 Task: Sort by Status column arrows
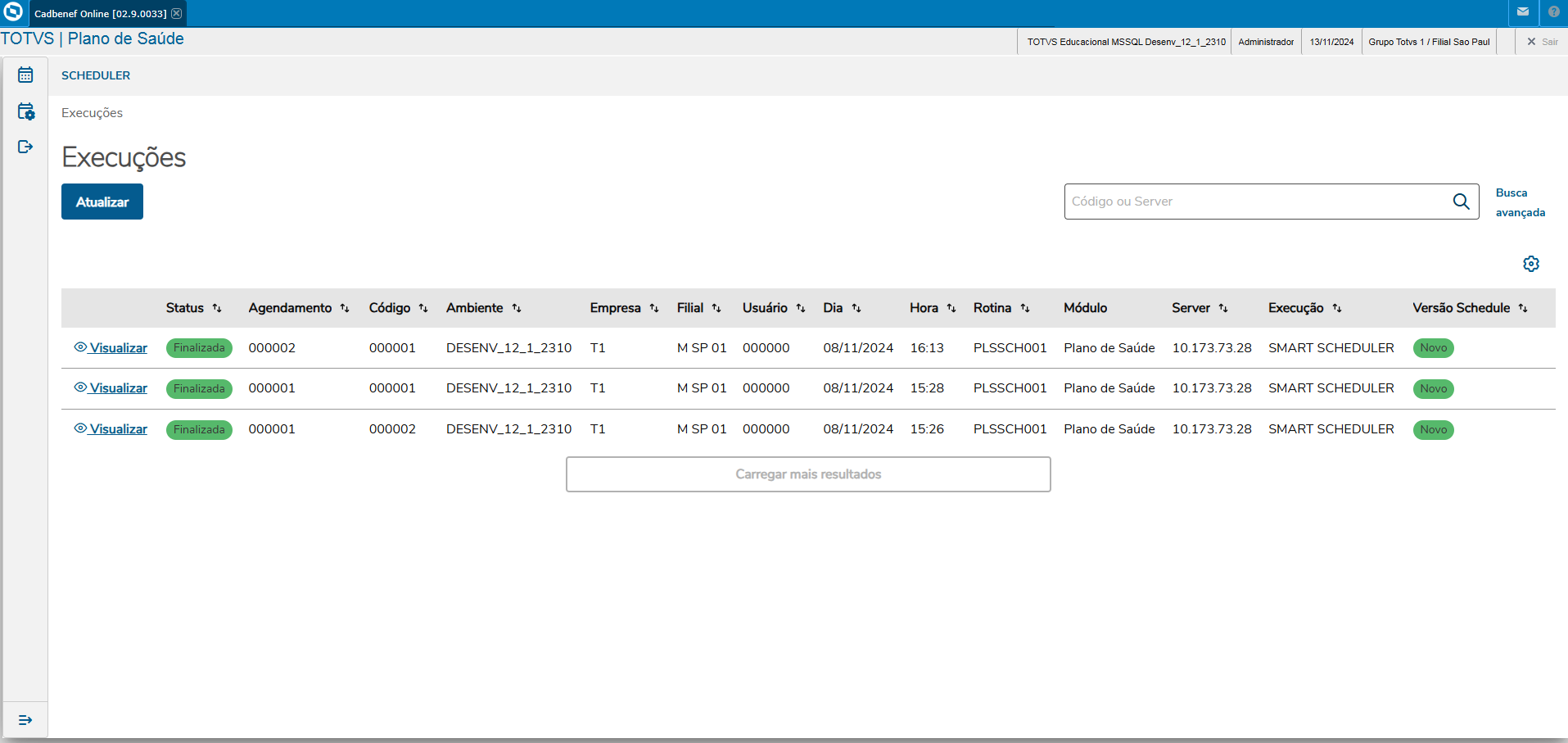(x=217, y=308)
